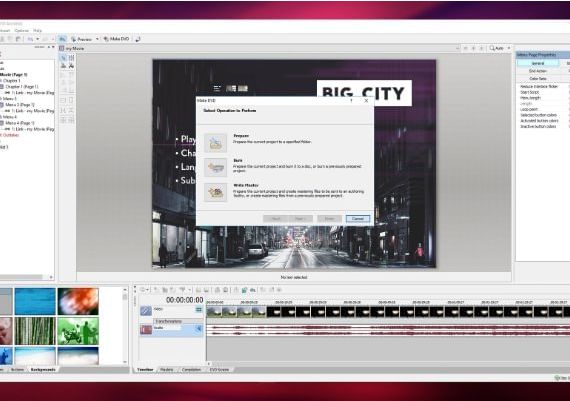Click the Color Sets button in properties

pyautogui.click(x=538, y=79)
